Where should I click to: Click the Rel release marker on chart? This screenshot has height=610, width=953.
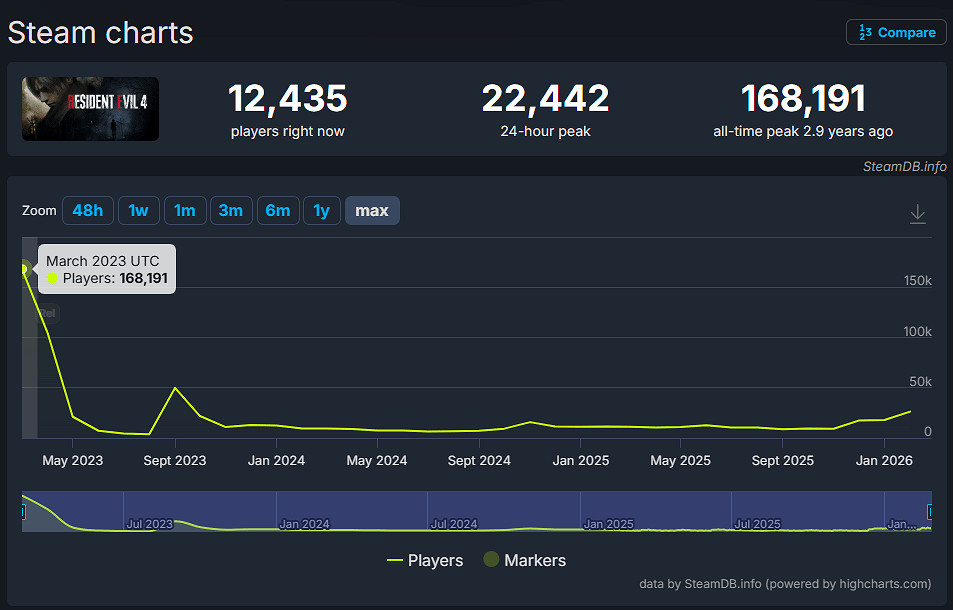pos(47,313)
